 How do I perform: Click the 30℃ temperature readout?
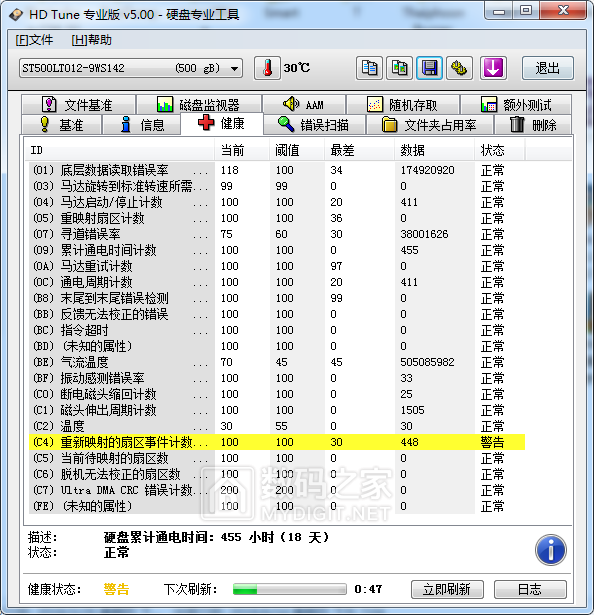click(297, 68)
